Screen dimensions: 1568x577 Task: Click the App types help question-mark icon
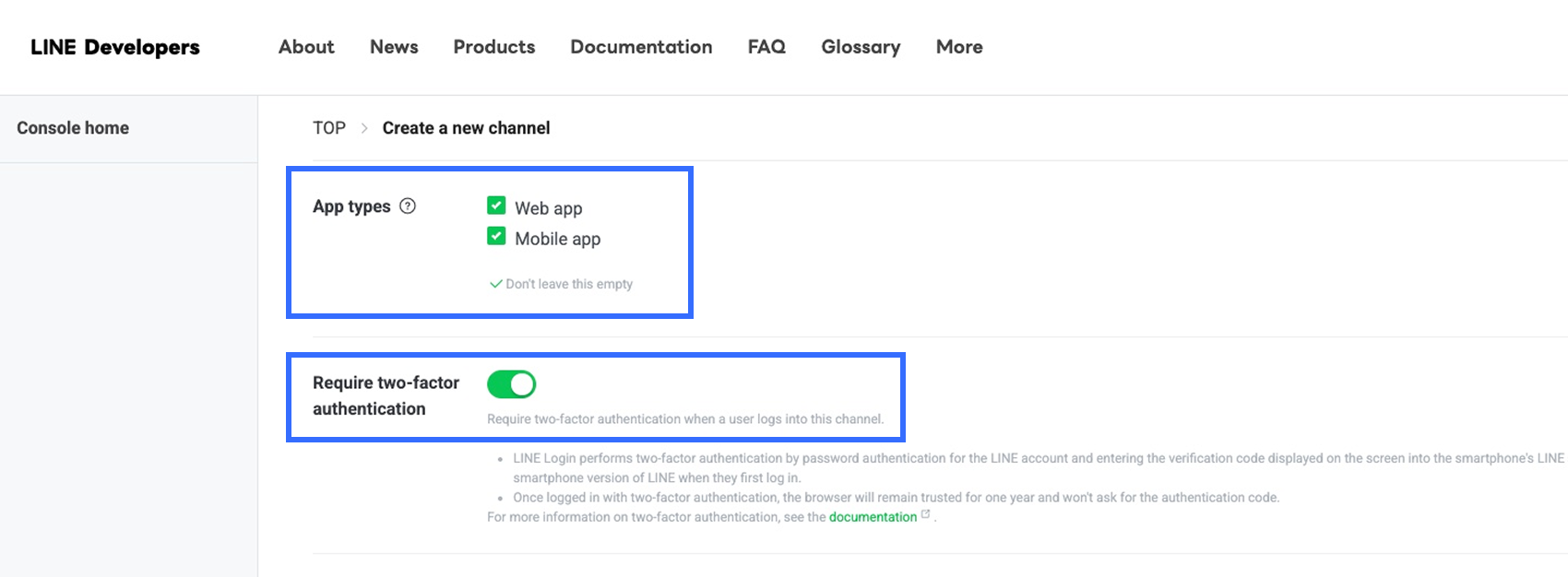point(408,206)
